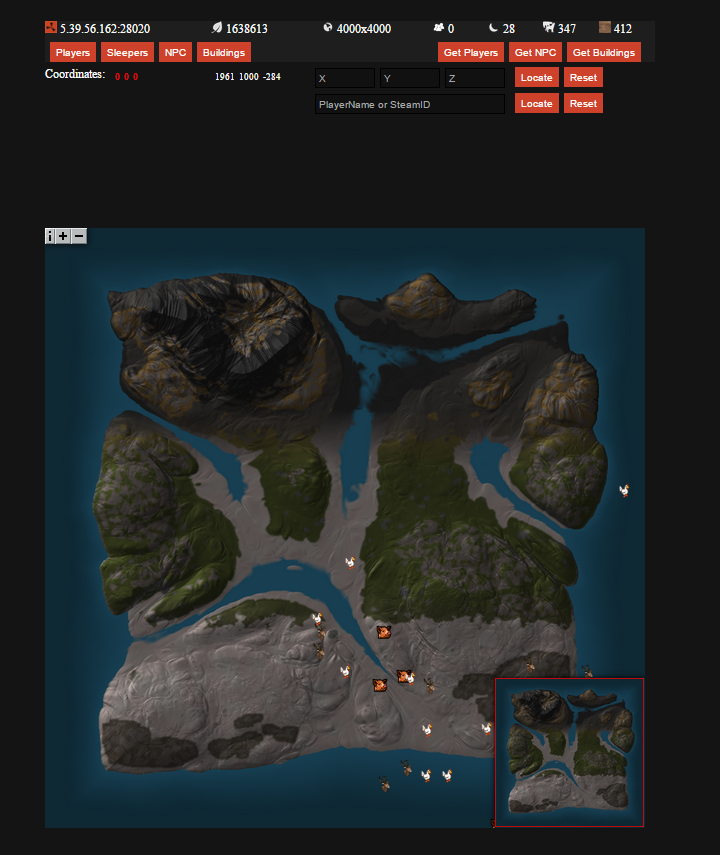
Task: Click the cursor coordinates 1961 1000 -284
Action: click(248, 77)
